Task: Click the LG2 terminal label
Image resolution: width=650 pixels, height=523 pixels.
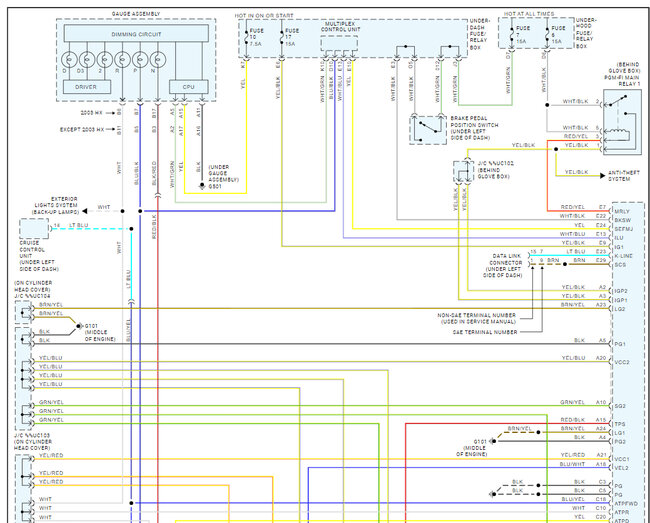Action: pos(620,309)
